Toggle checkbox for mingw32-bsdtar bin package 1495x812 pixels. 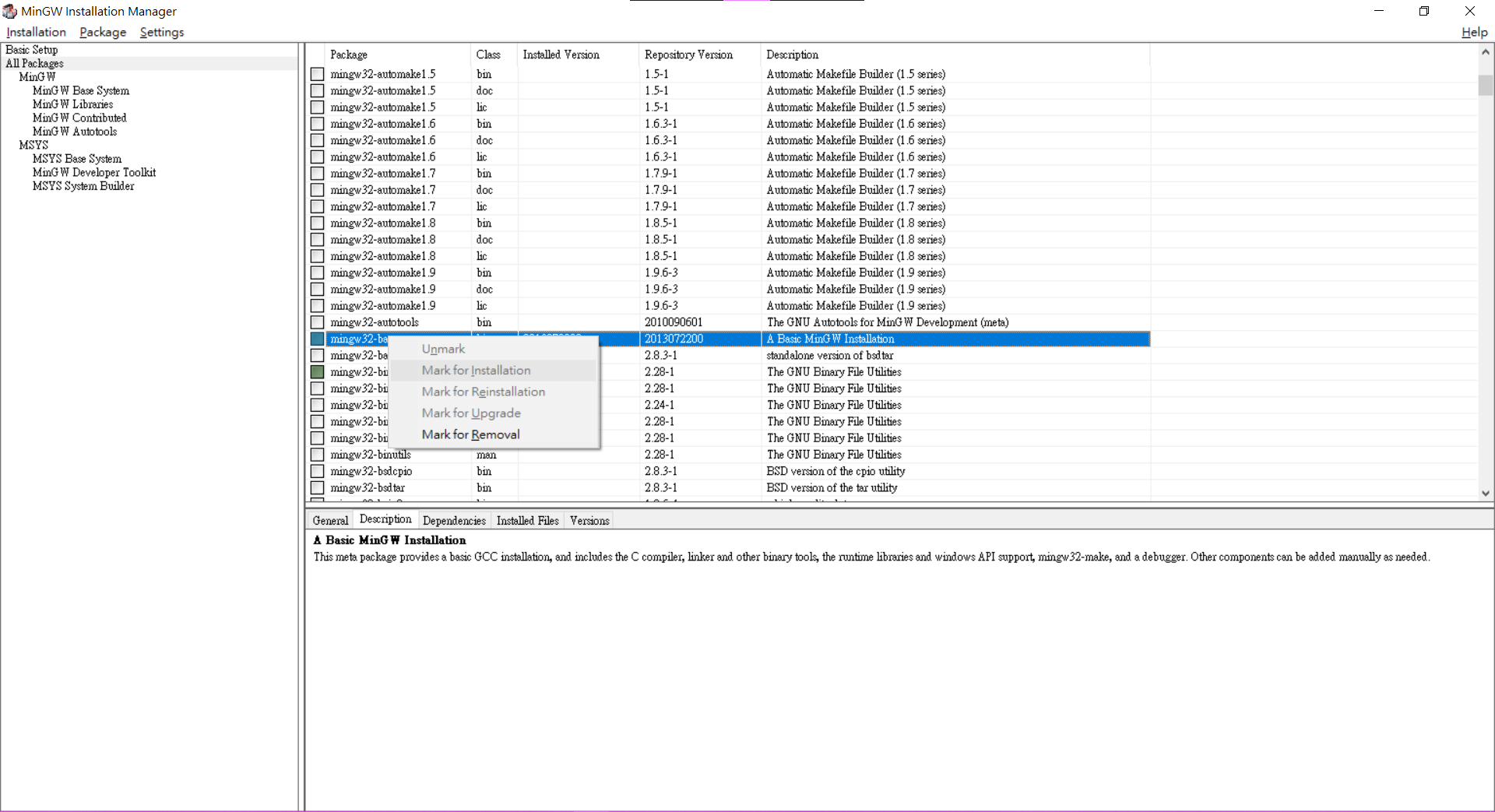318,488
